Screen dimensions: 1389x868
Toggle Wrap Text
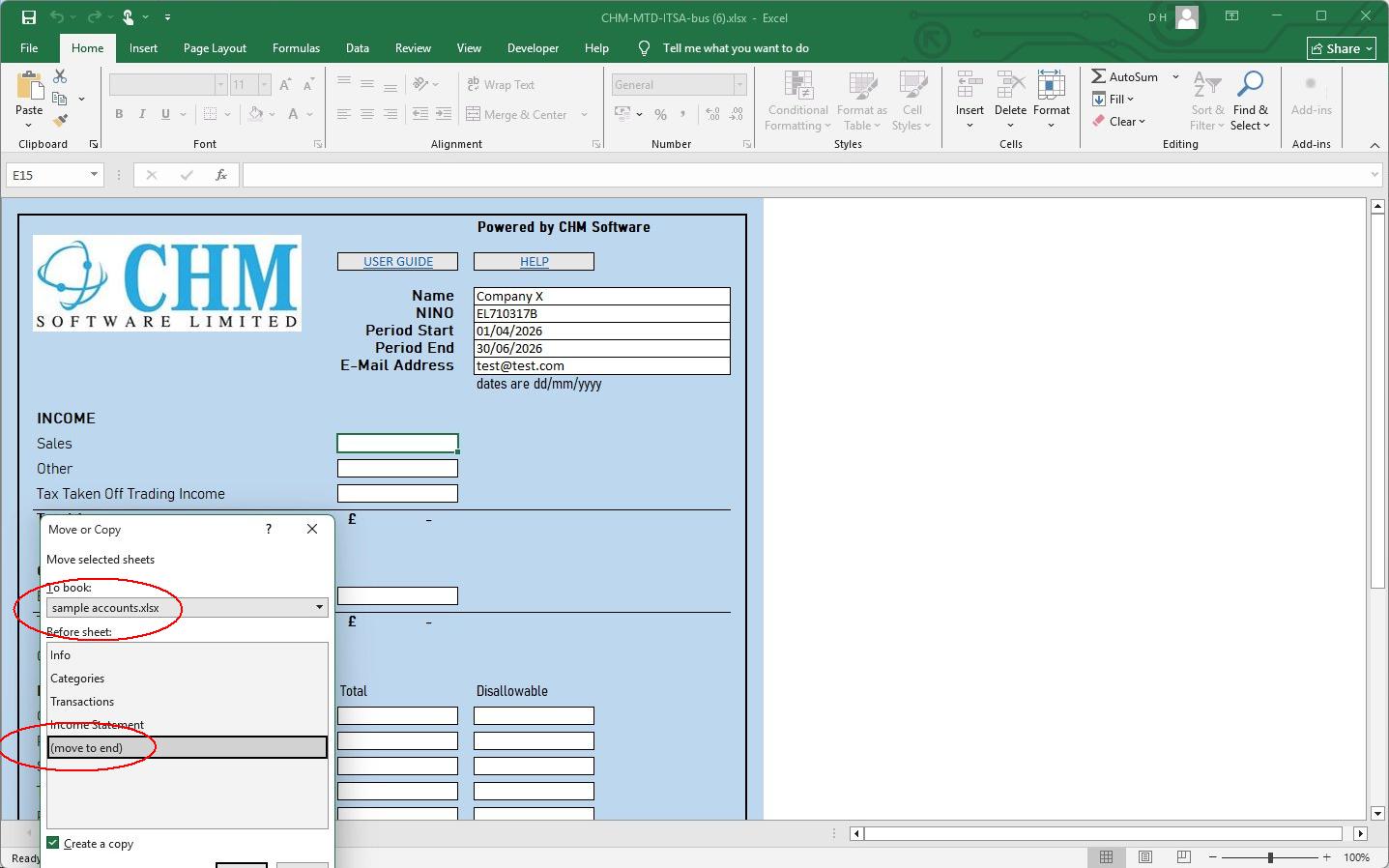click(x=501, y=85)
